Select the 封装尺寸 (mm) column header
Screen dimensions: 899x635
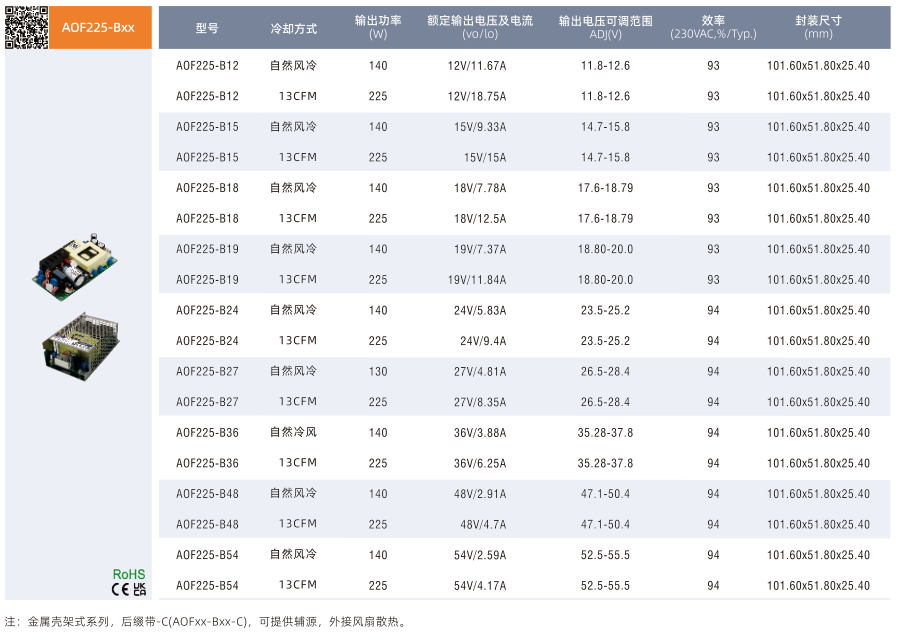[817, 27]
